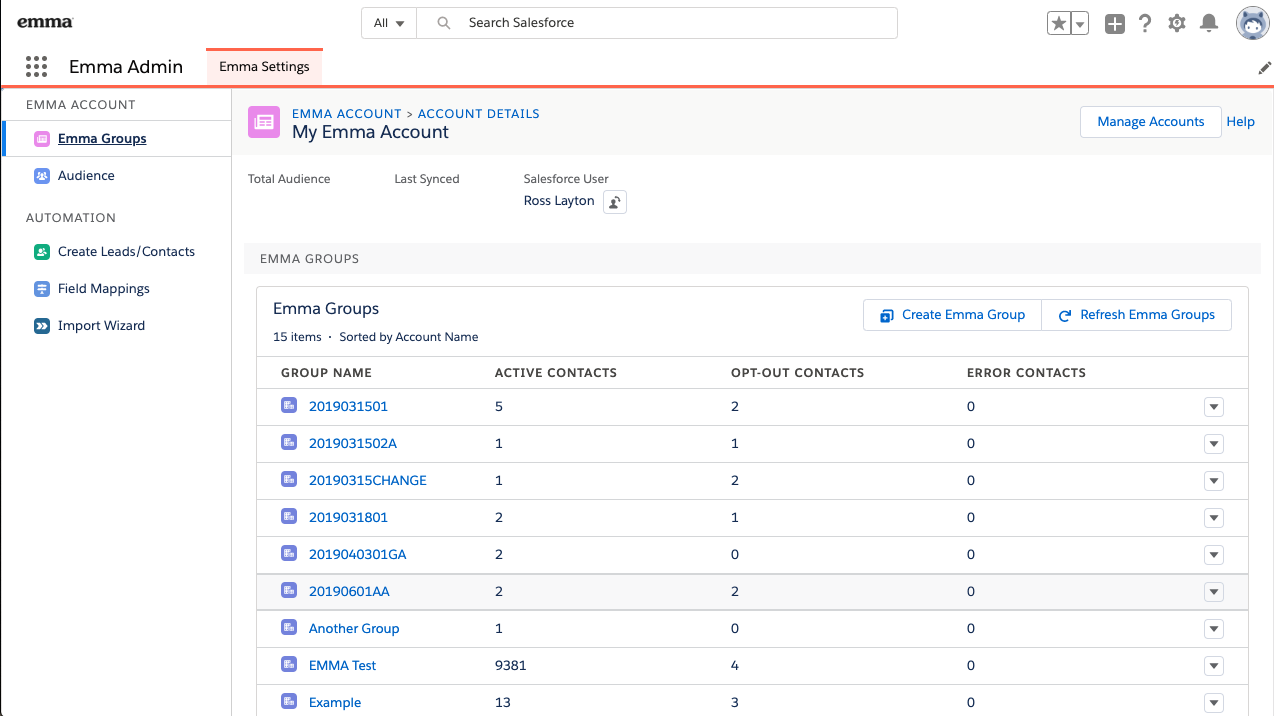Click the global actions plus icon

coord(1115,23)
